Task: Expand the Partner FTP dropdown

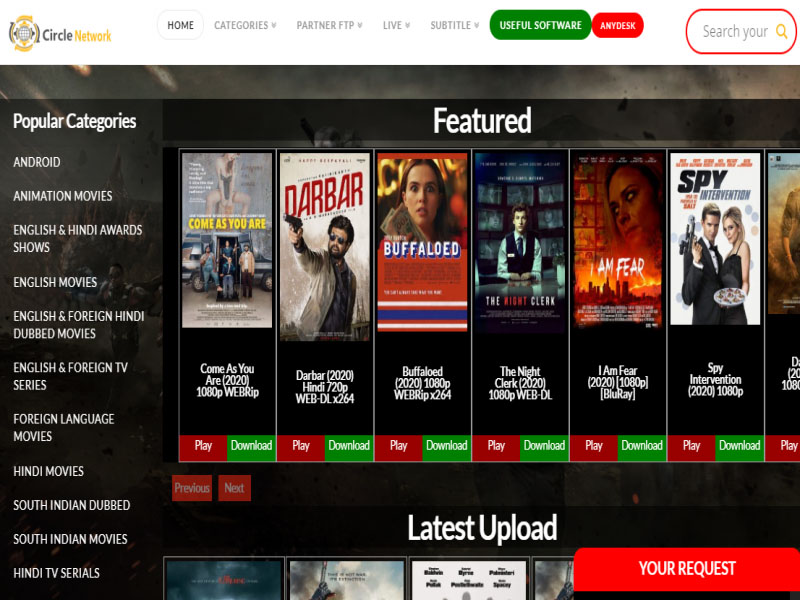Action: pos(329,25)
